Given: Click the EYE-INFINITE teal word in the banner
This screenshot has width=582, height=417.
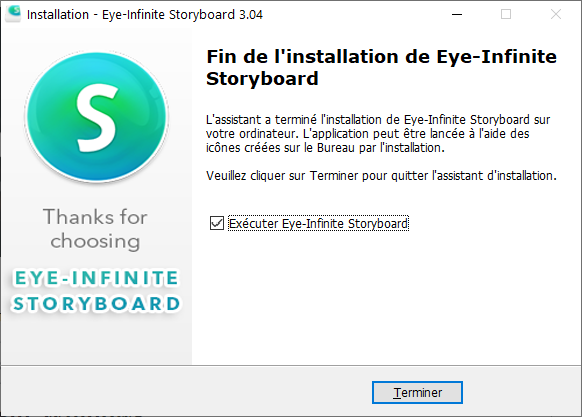Looking at the screenshot, I should click(96, 278).
